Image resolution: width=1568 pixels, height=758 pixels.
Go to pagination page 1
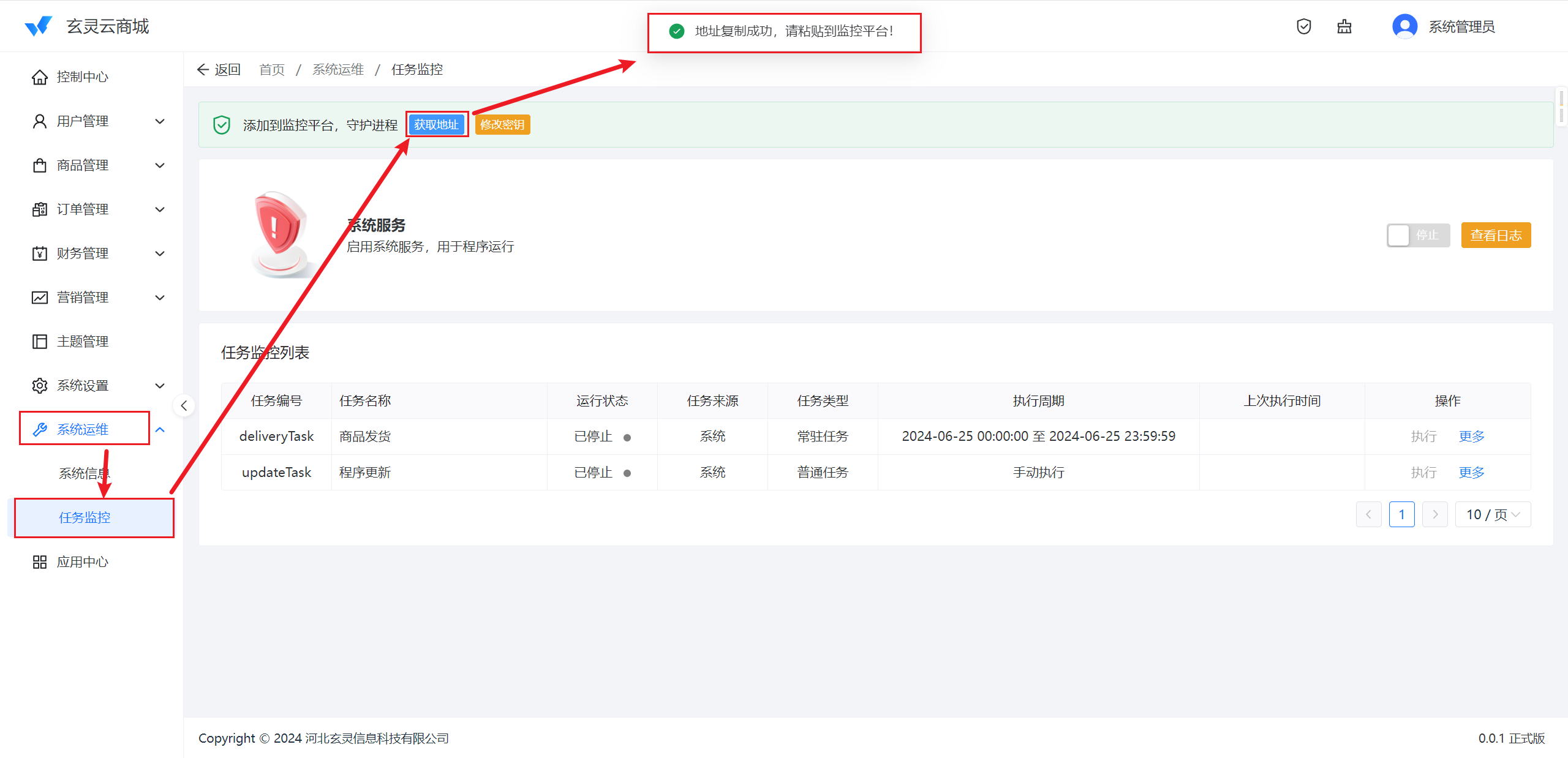(1401, 514)
